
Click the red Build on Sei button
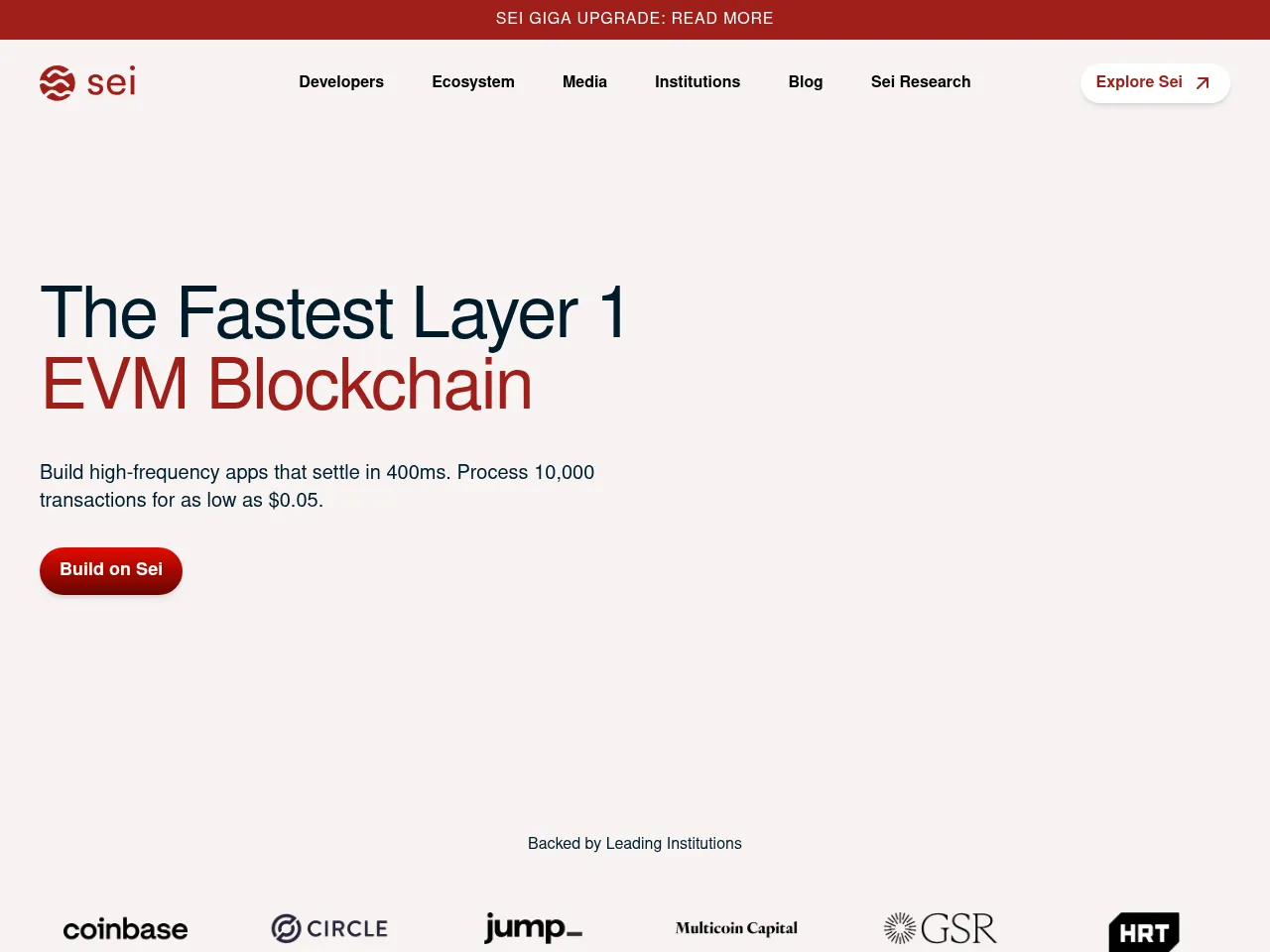pos(111,570)
